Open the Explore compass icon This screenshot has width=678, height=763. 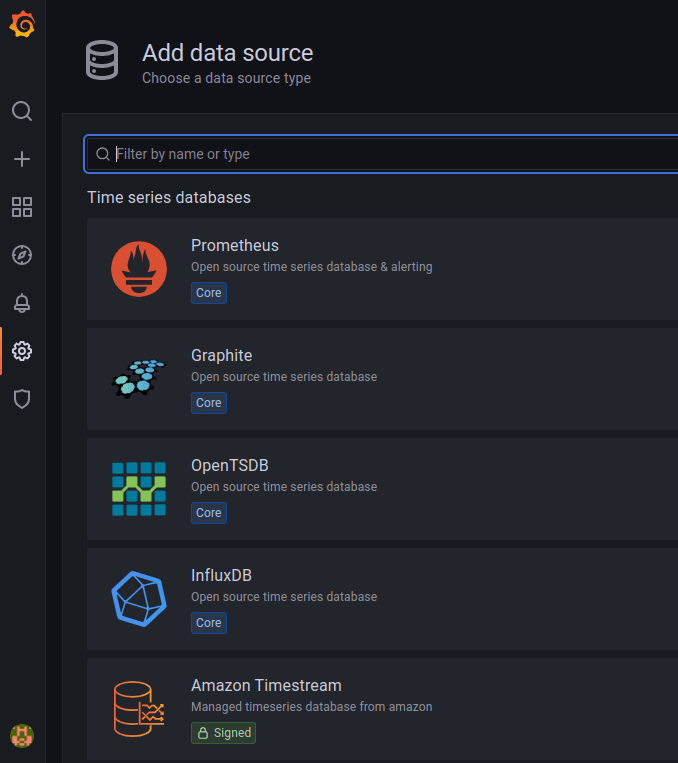(x=22, y=255)
